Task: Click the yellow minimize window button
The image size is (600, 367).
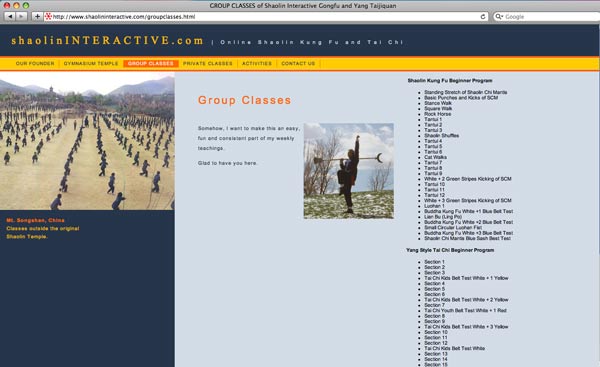Action: coord(16,5)
